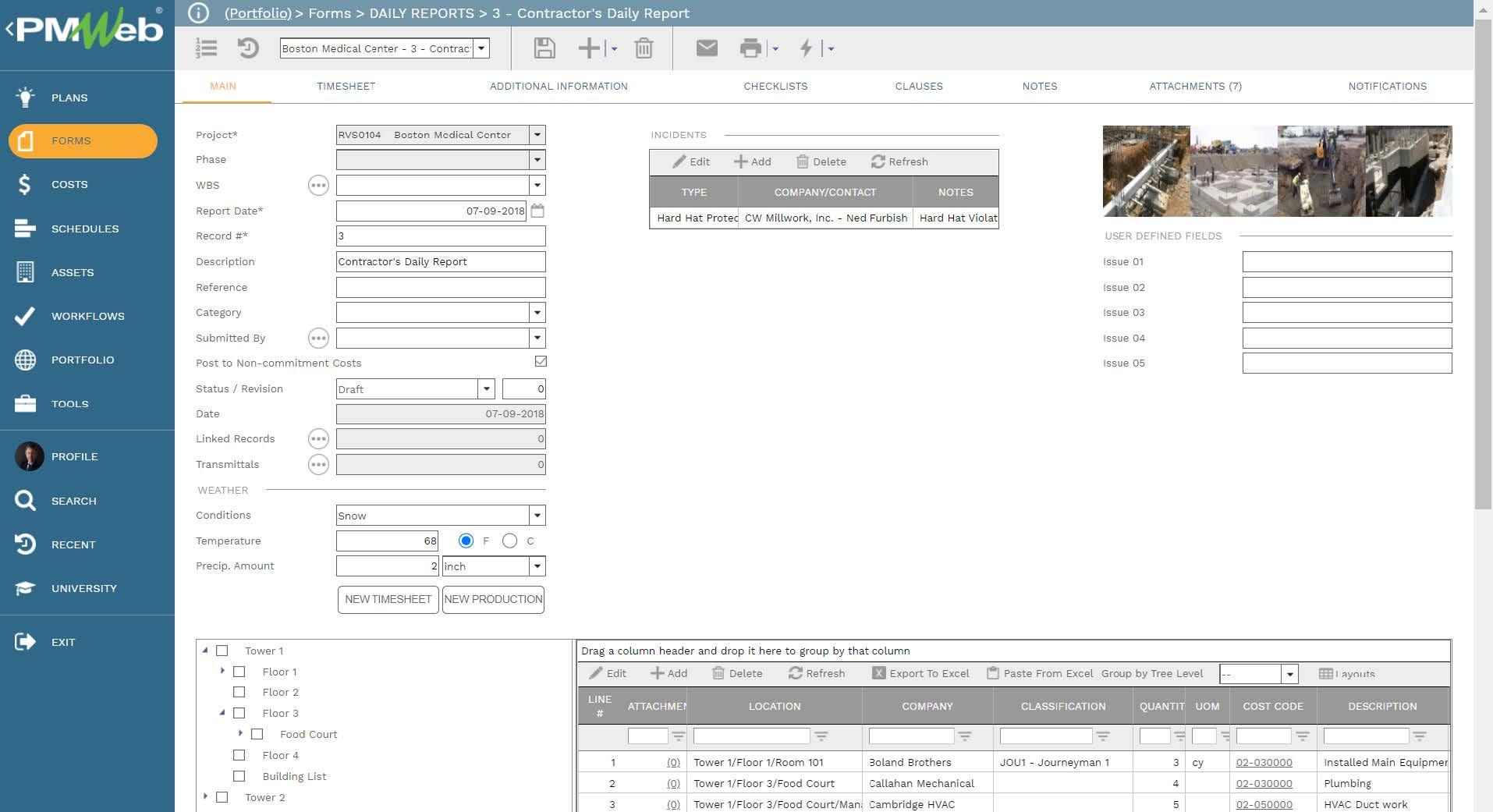Click Submitted By ellipsis lookup button
The height and width of the screenshot is (812, 1493).
coord(318,338)
